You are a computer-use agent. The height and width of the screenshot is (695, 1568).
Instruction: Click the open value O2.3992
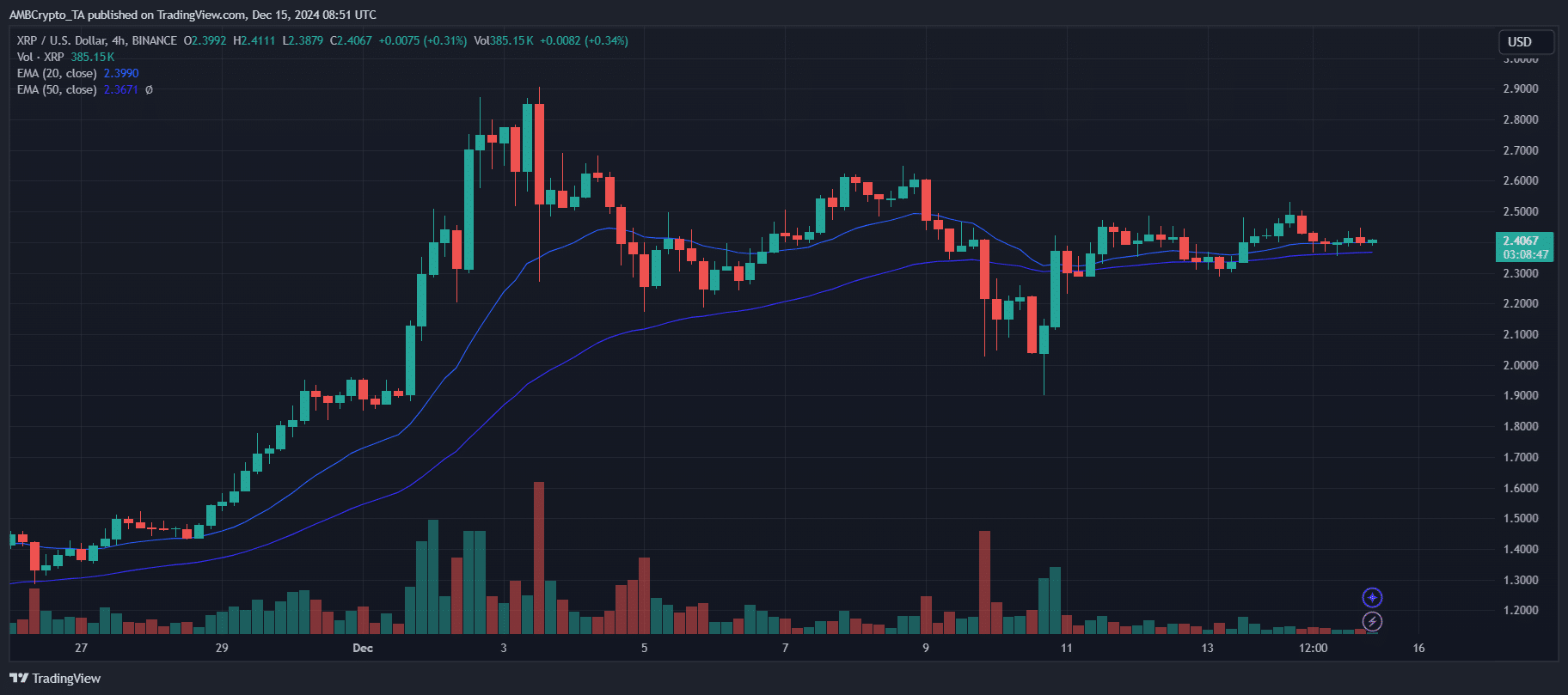[x=205, y=40]
